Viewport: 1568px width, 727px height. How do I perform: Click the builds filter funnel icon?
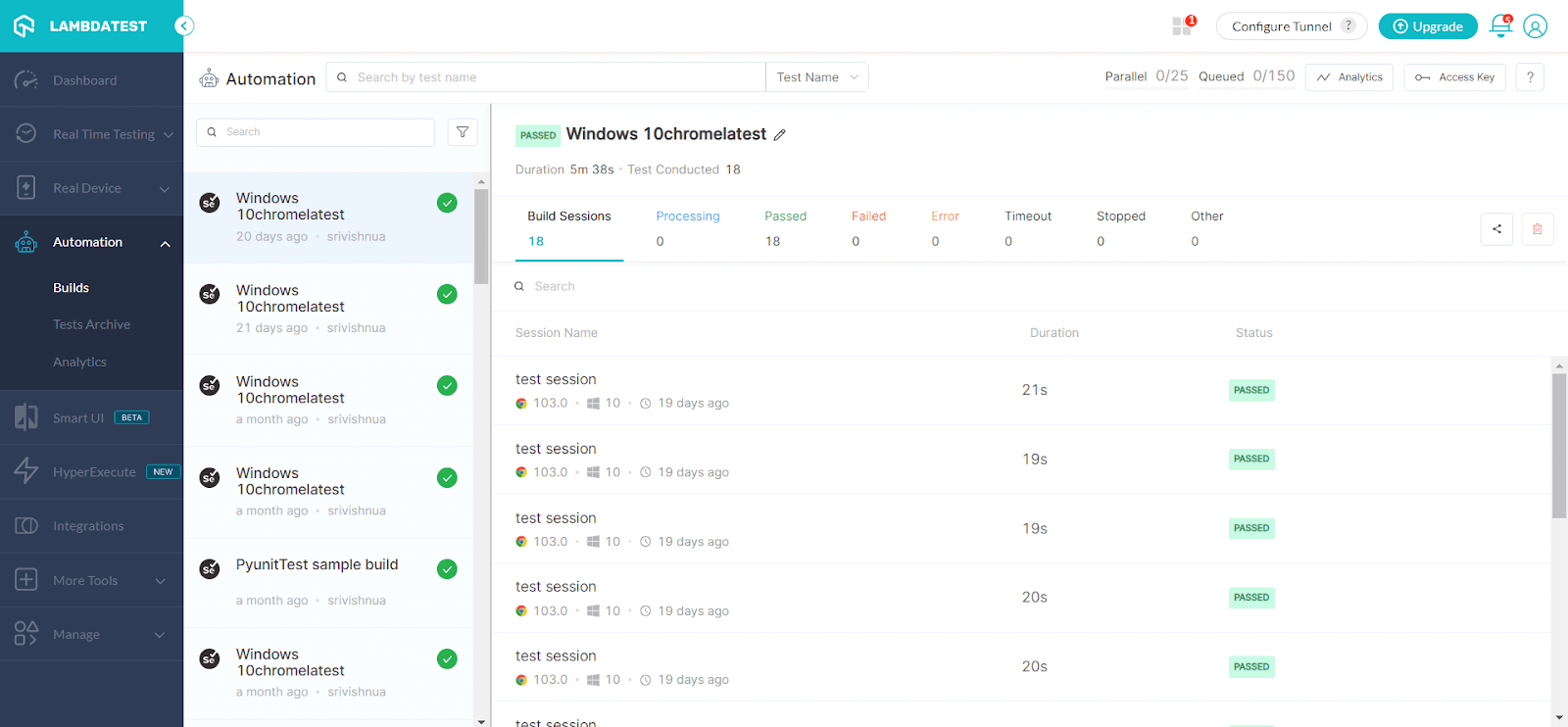point(463,132)
